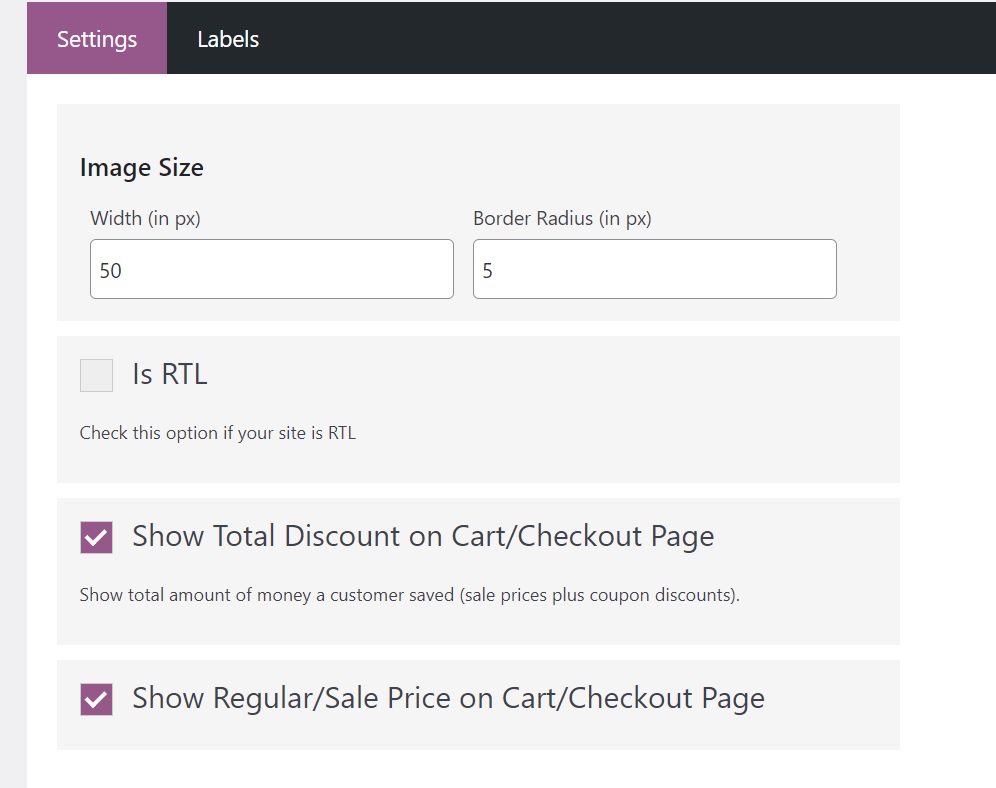Click the gray sidebar strip at the left edge
Screen dimensions: 996x788
click(13, 400)
